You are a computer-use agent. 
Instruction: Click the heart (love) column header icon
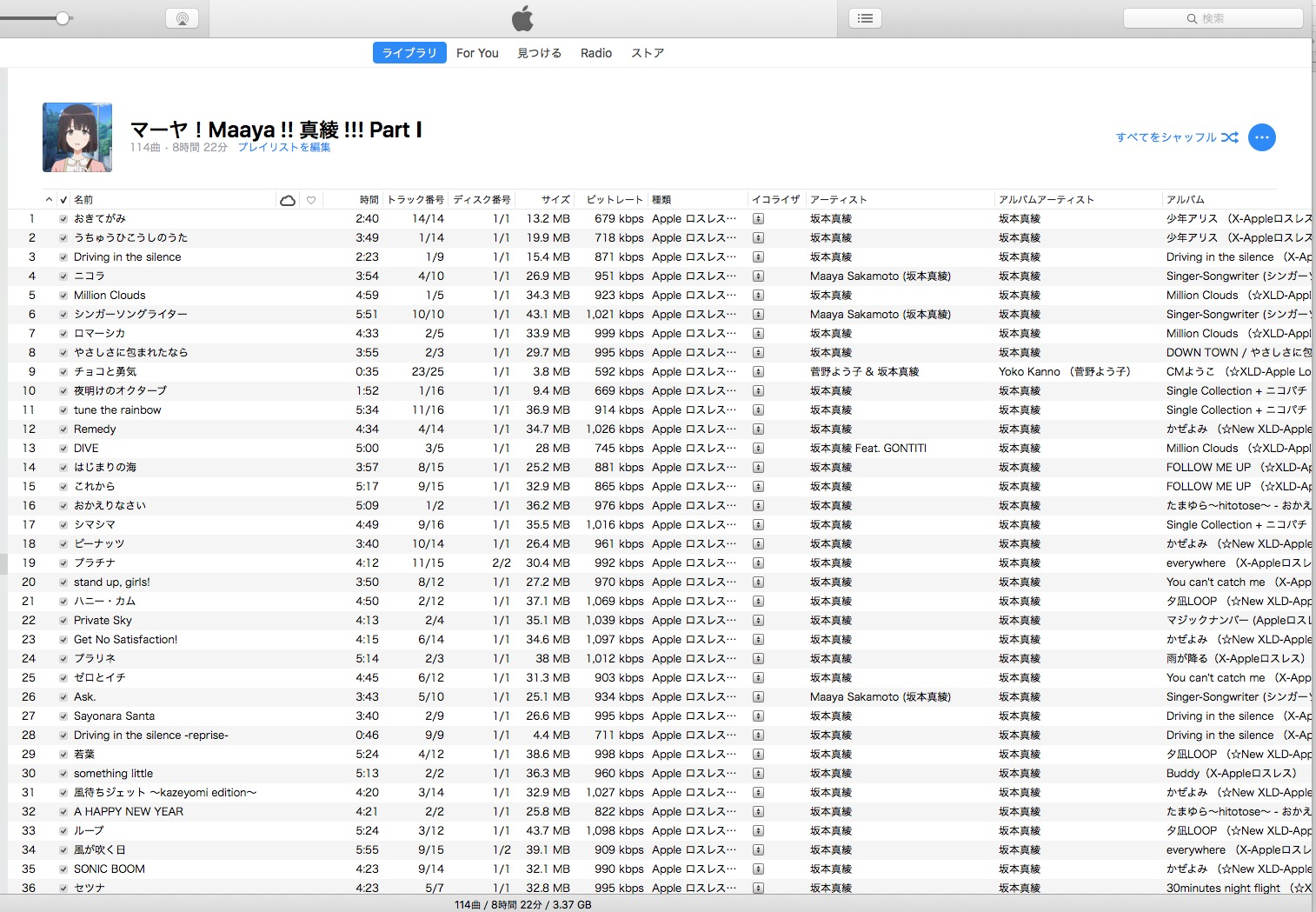tap(311, 200)
